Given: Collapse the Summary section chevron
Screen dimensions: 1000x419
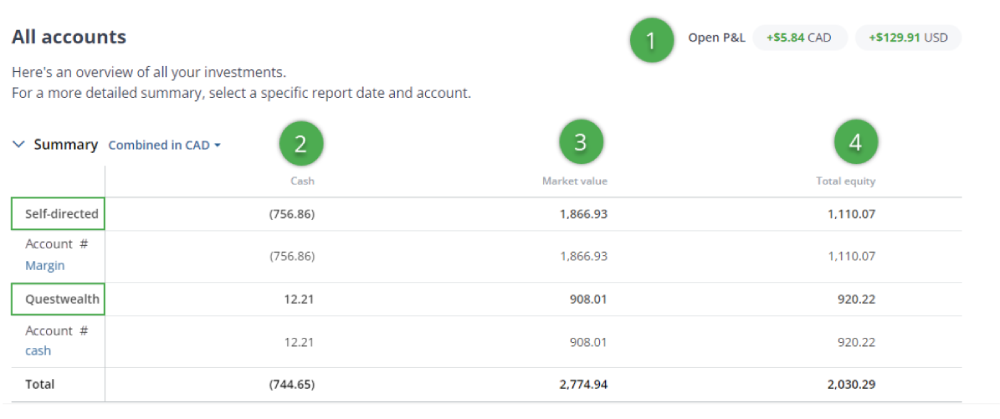Looking at the screenshot, I should 18,145.
